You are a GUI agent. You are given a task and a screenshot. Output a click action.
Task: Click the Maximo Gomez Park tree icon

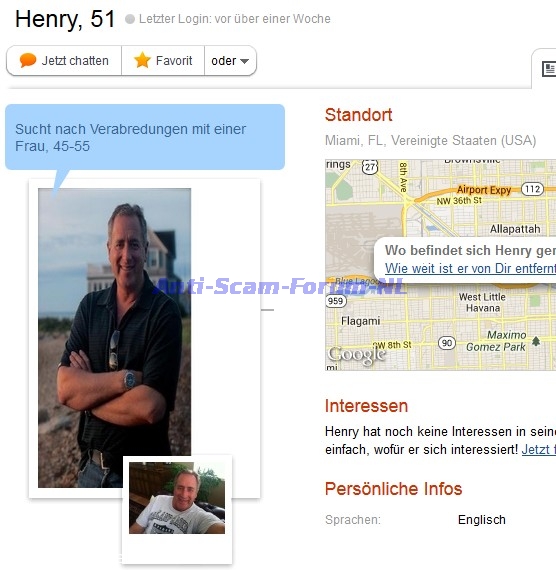pyautogui.click(x=536, y=341)
